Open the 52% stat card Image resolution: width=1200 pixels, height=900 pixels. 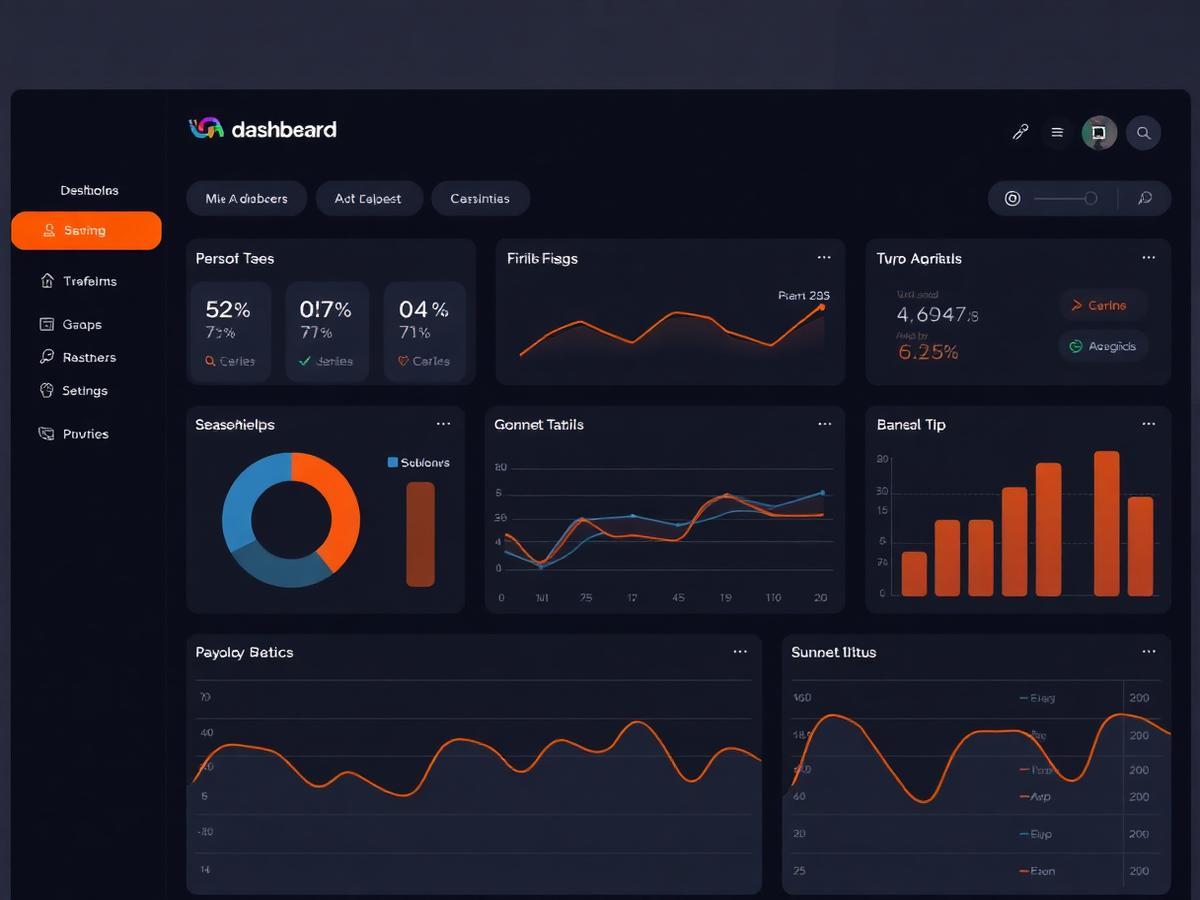tap(229, 332)
